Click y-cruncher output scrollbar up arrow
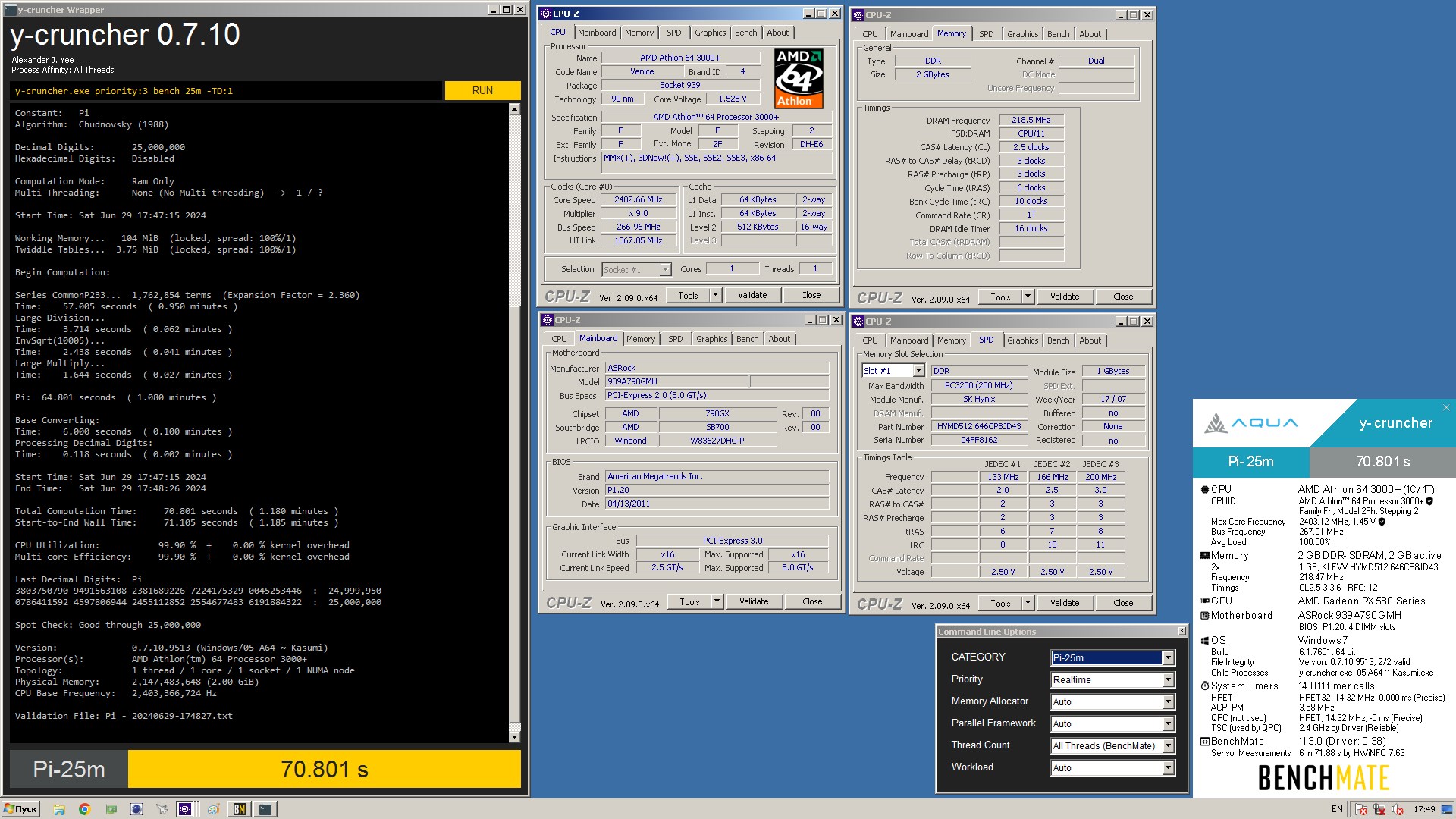 pos(514,109)
